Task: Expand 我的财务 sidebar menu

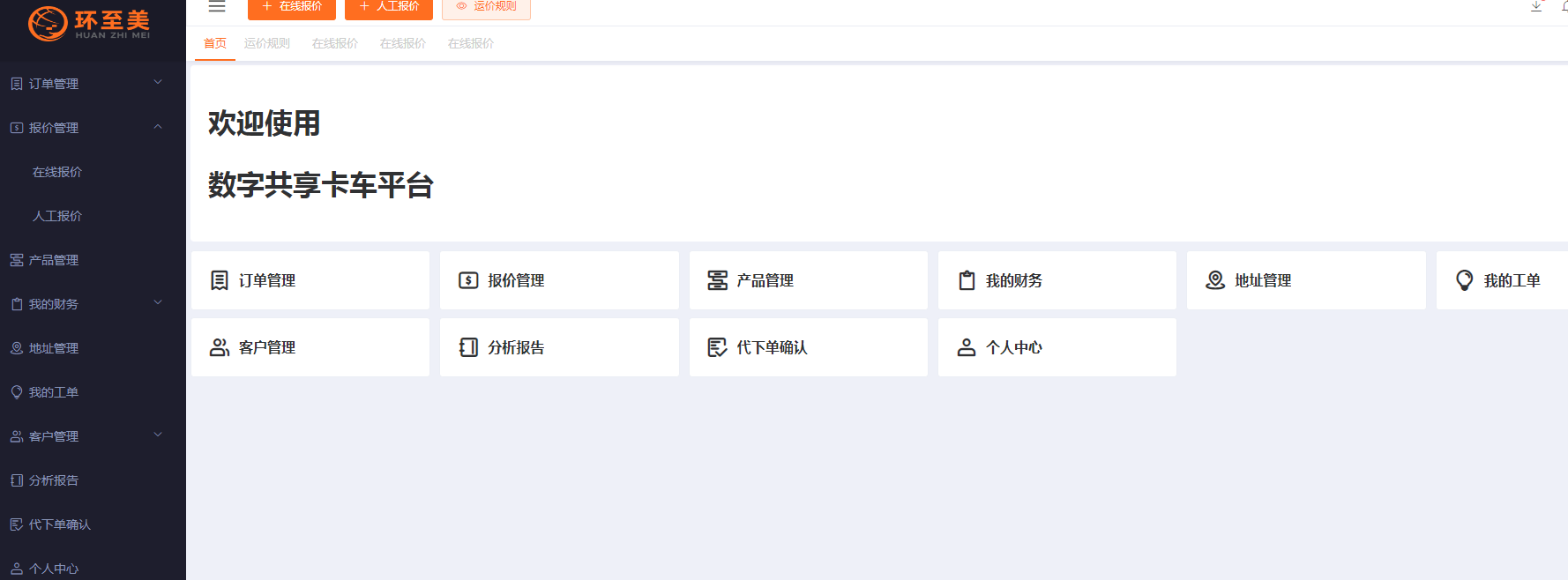Action: [x=88, y=304]
